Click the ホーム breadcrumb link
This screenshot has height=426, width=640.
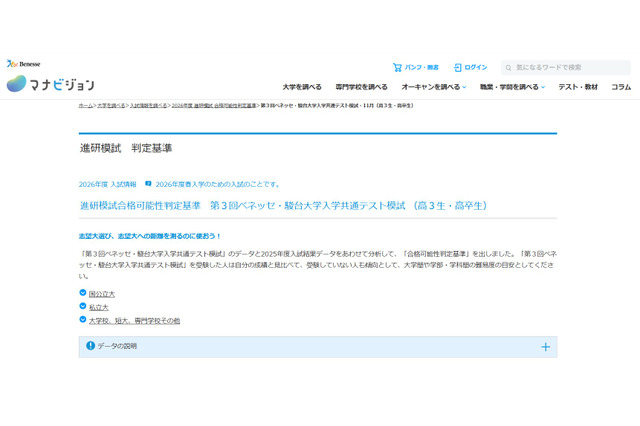coord(86,105)
